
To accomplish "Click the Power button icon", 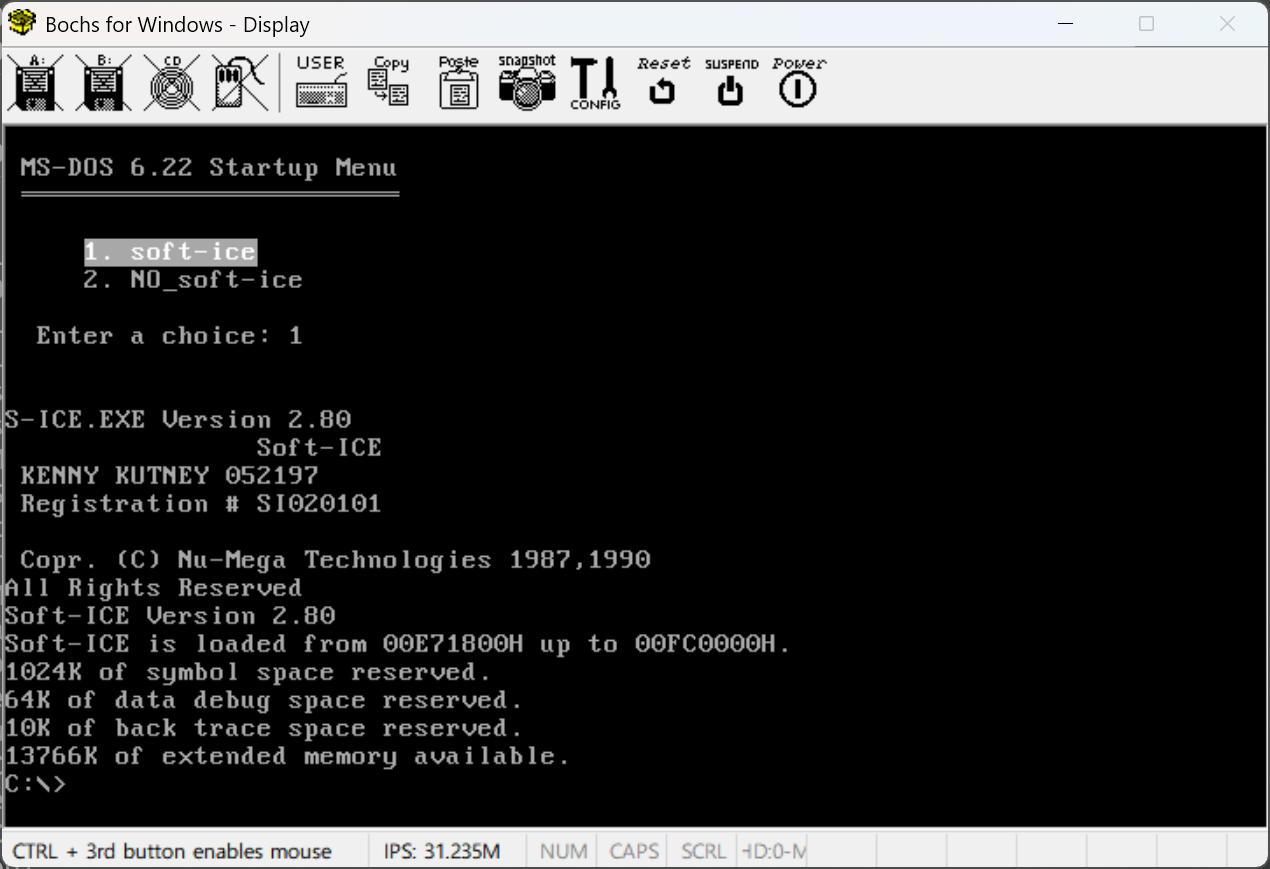I will pos(798,83).
